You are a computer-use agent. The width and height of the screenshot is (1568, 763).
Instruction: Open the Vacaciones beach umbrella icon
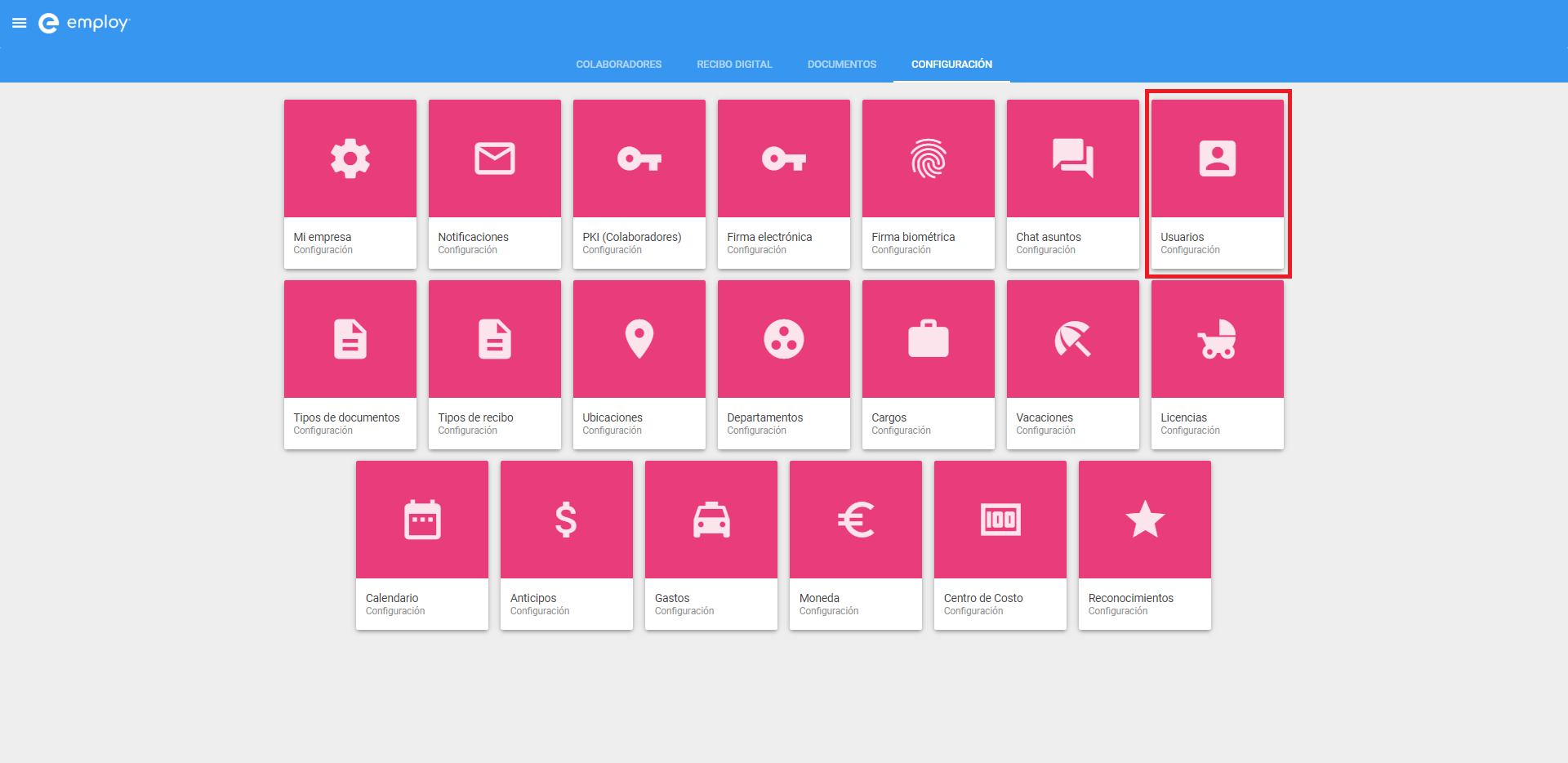tap(1073, 339)
